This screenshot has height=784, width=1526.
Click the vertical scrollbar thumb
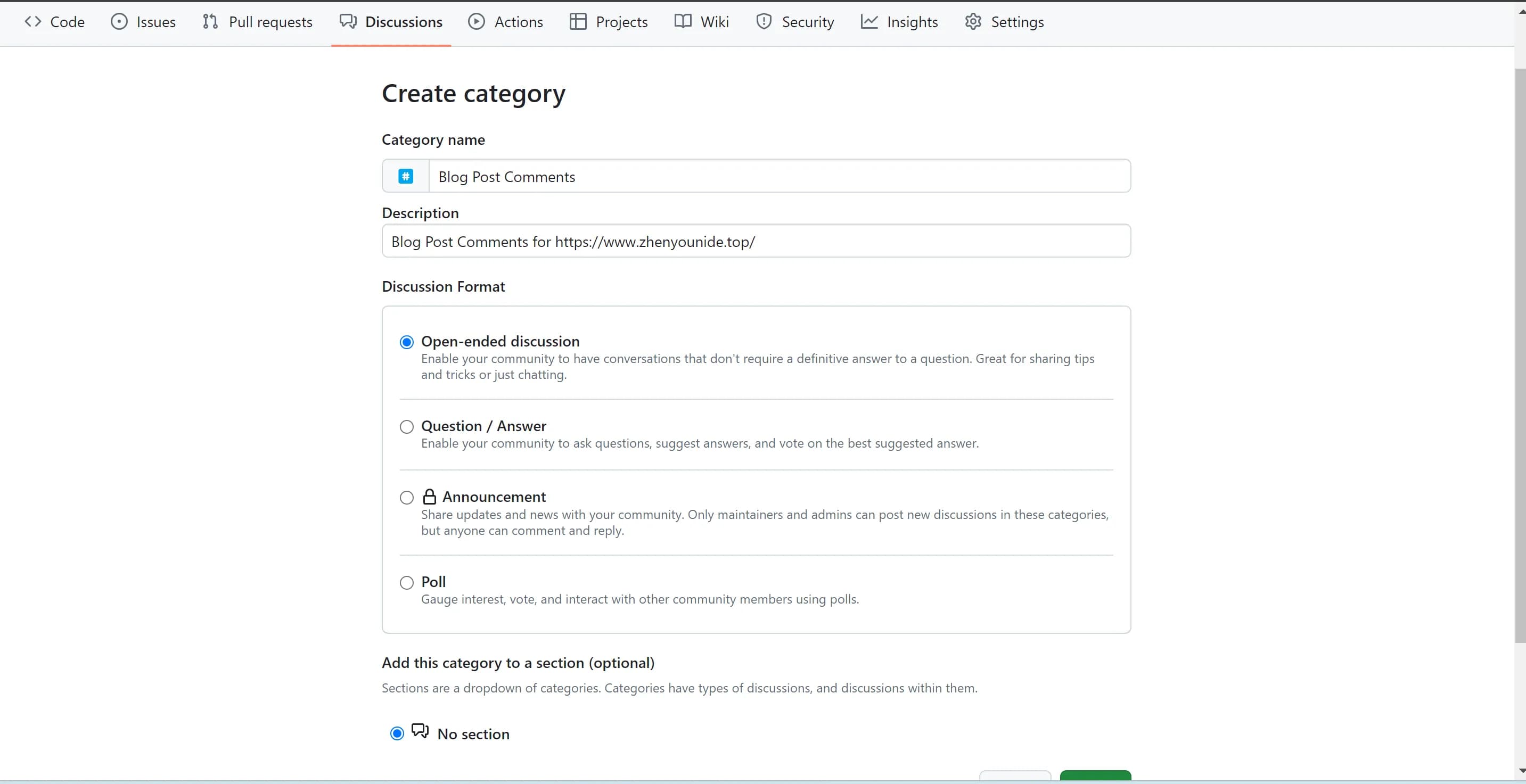point(1521,356)
